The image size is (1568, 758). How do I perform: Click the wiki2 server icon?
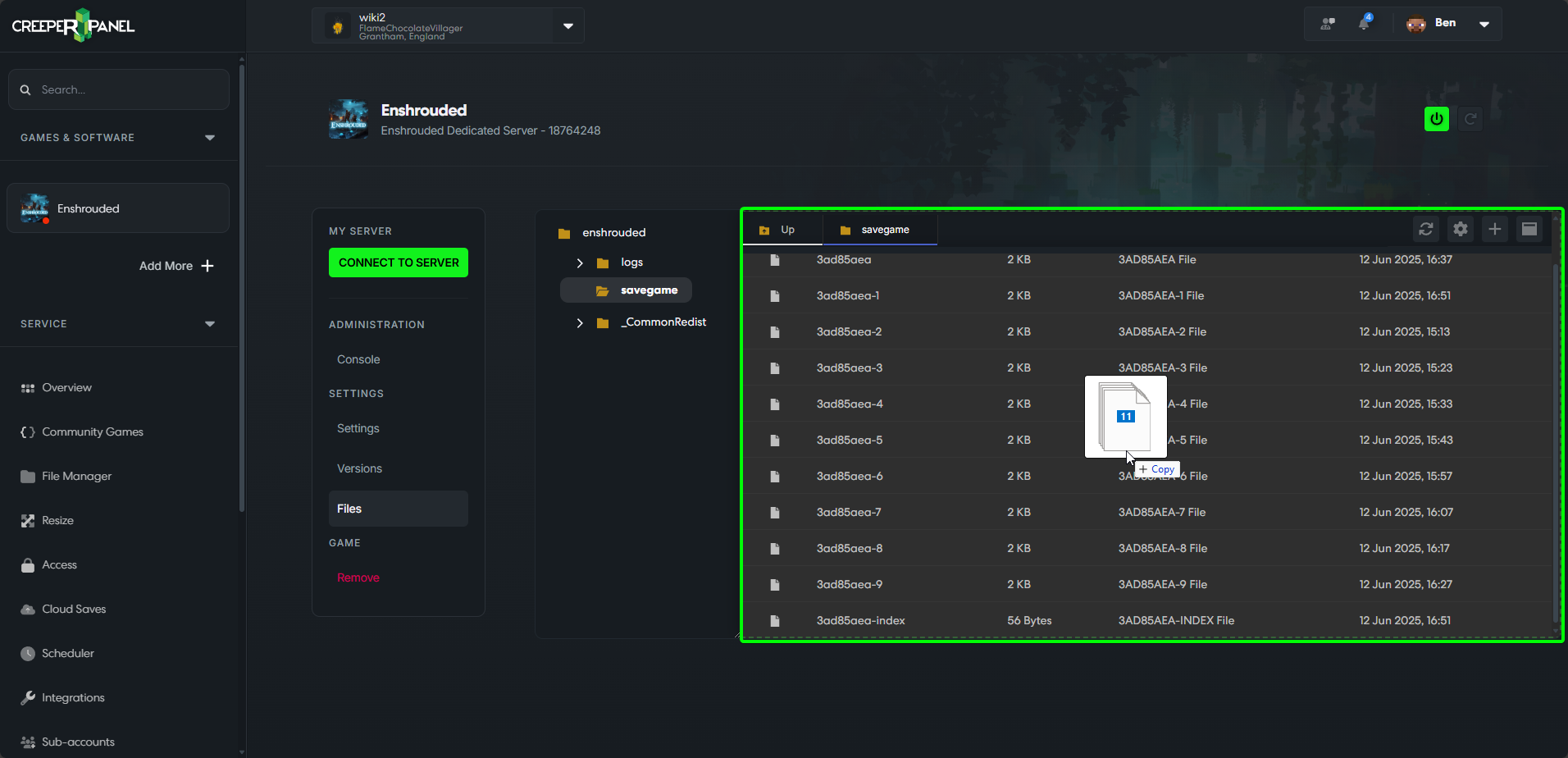(x=337, y=27)
